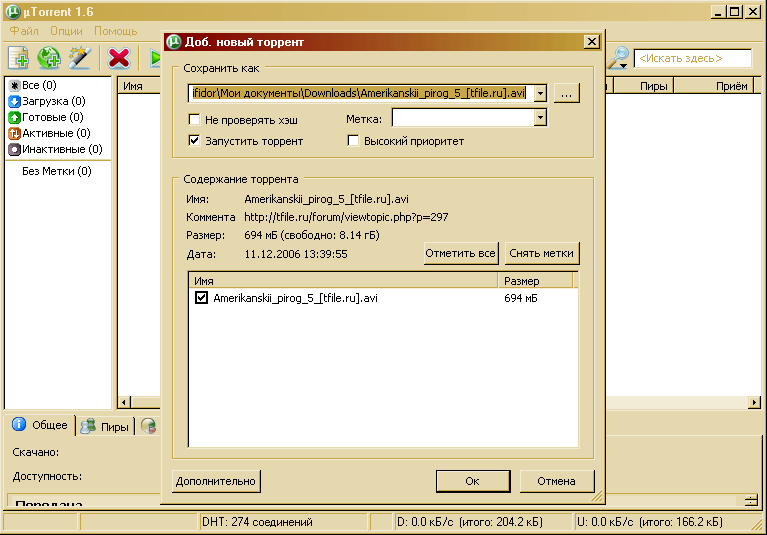Click the left arrow of horizontal scrollbar
767x535 pixels.
[x=124, y=402]
